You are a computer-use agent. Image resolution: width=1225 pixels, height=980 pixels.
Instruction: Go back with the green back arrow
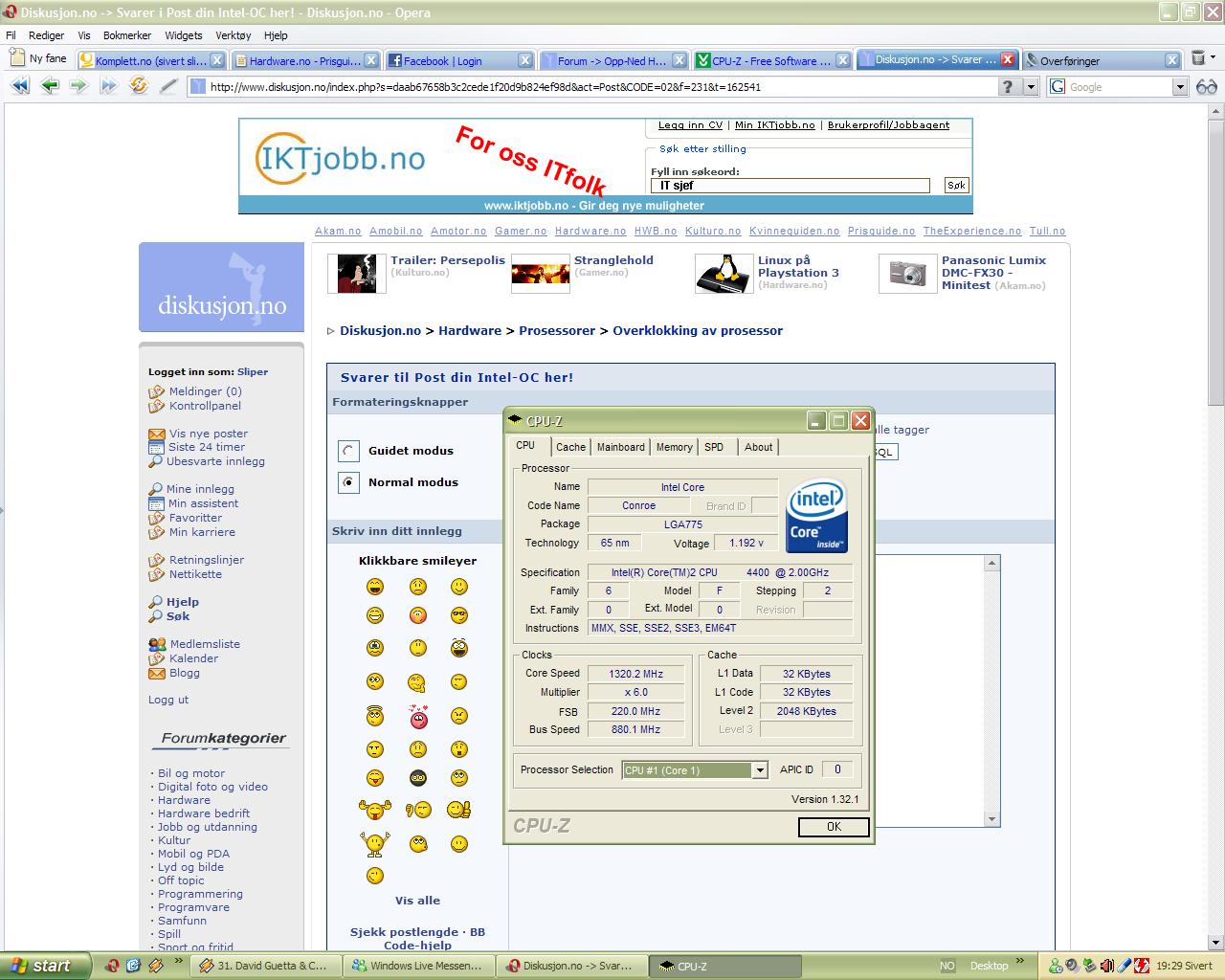pyautogui.click(x=50, y=86)
